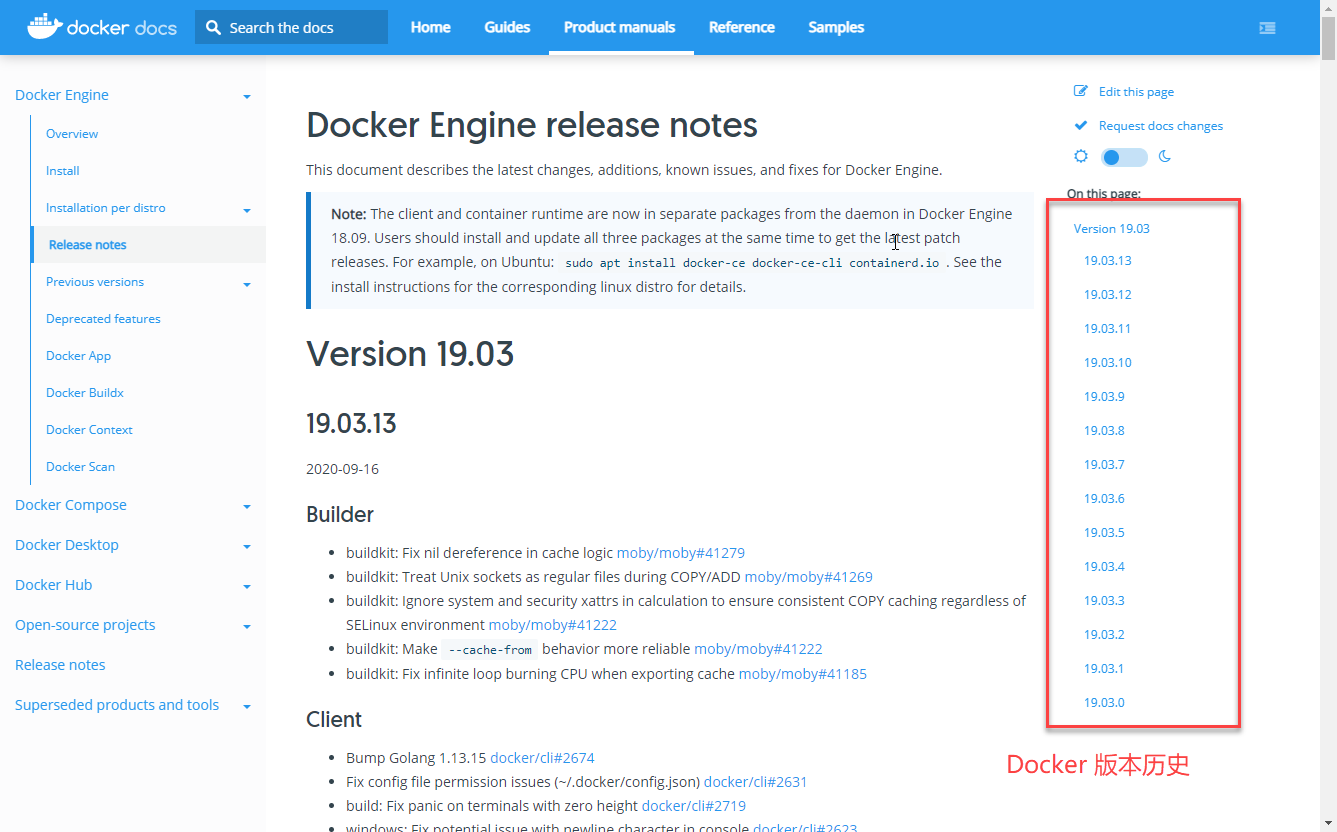Click the Request docs changes checkmark icon
1337x832 pixels.
point(1081,126)
